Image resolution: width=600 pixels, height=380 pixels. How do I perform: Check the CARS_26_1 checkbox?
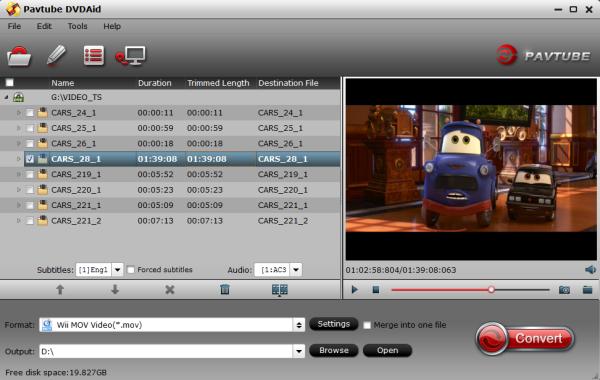pos(29,144)
